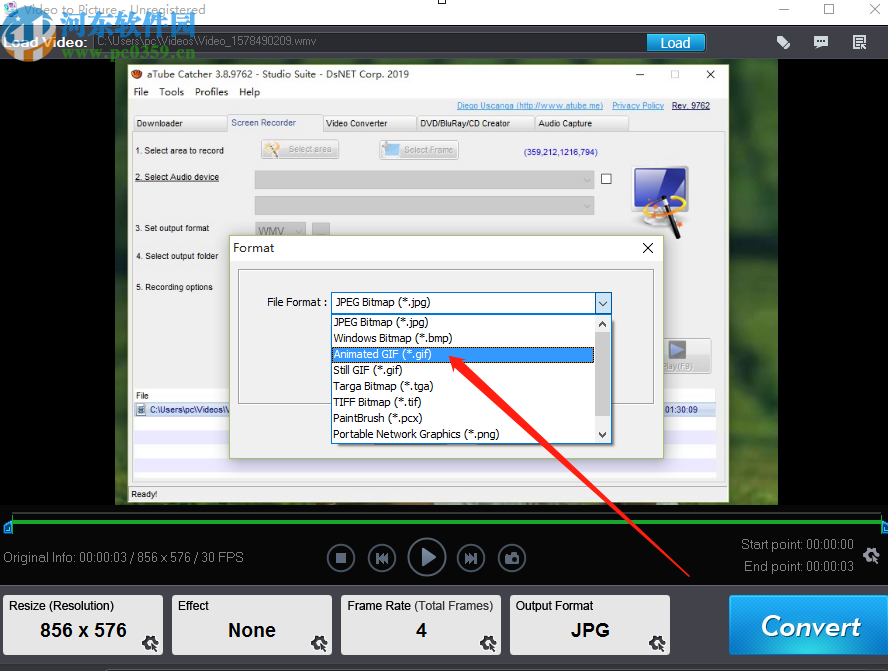Click the Load Video file path field
Viewport: 888px width, 671px height.
(x=368, y=41)
